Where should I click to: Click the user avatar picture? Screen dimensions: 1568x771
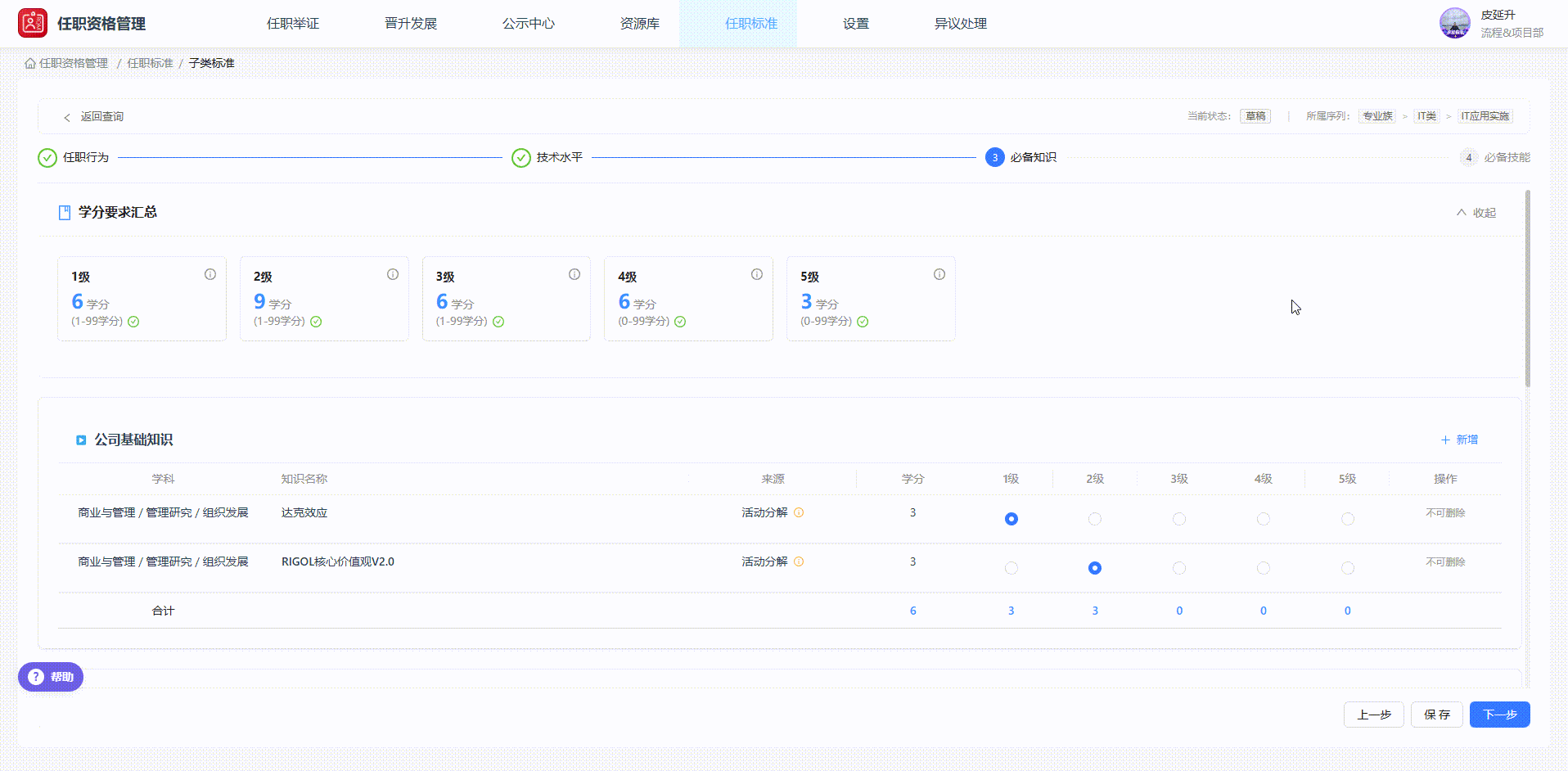tap(1455, 23)
